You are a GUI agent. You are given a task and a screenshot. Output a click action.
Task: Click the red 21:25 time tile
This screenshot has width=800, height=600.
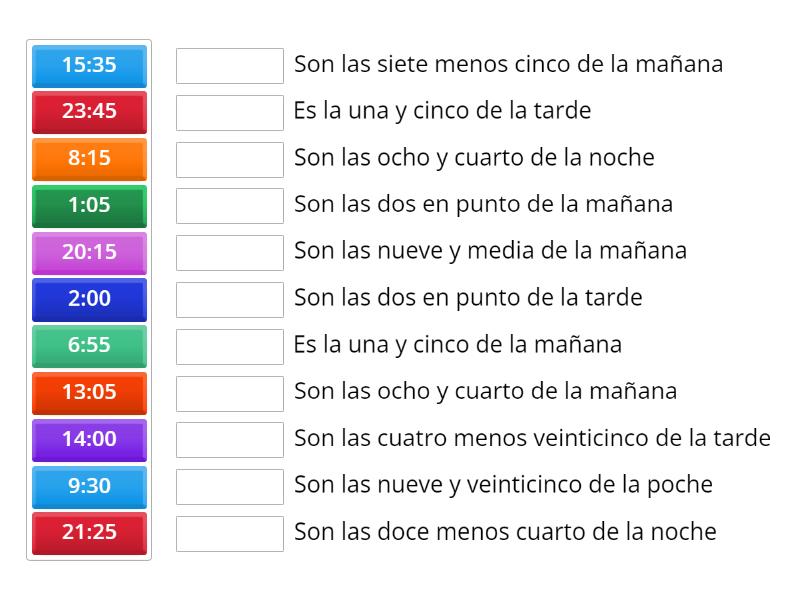click(89, 534)
